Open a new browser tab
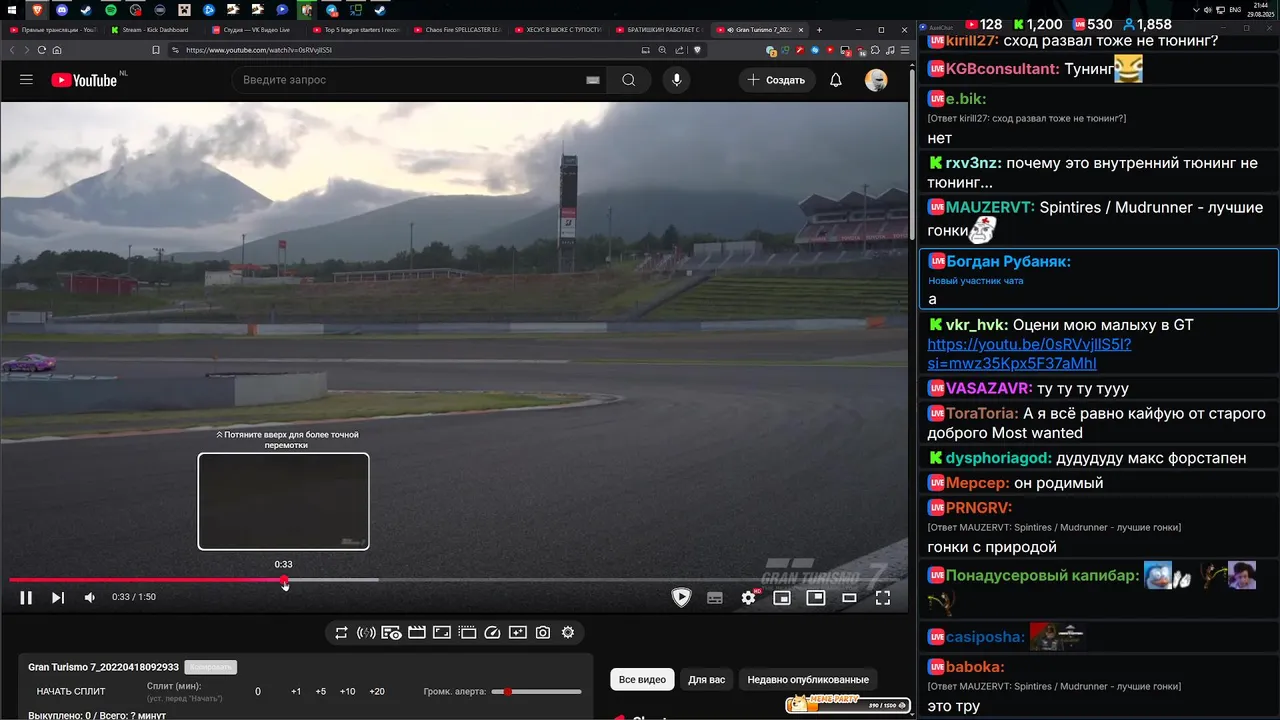The width and height of the screenshot is (1280, 720). 820,30
